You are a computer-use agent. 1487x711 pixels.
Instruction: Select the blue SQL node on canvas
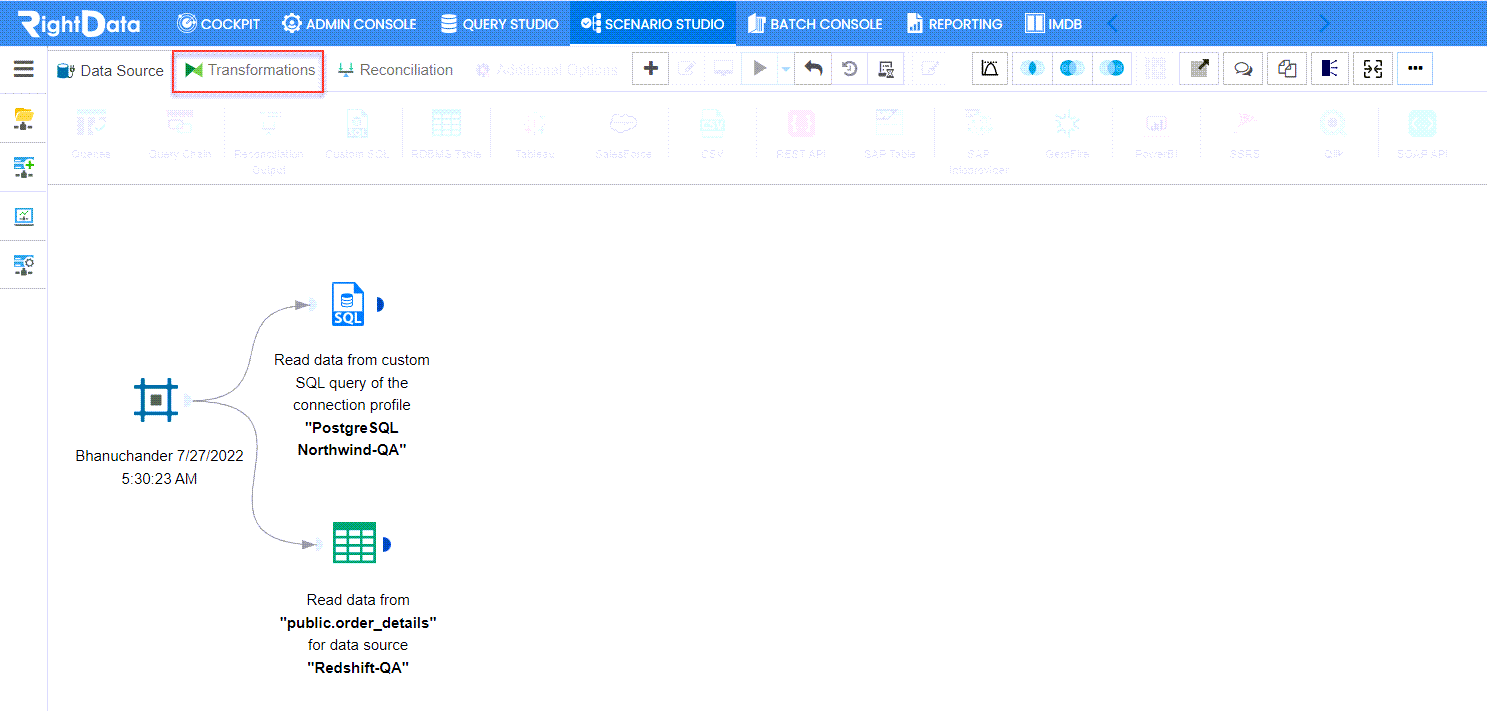pyautogui.click(x=348, y=304)
